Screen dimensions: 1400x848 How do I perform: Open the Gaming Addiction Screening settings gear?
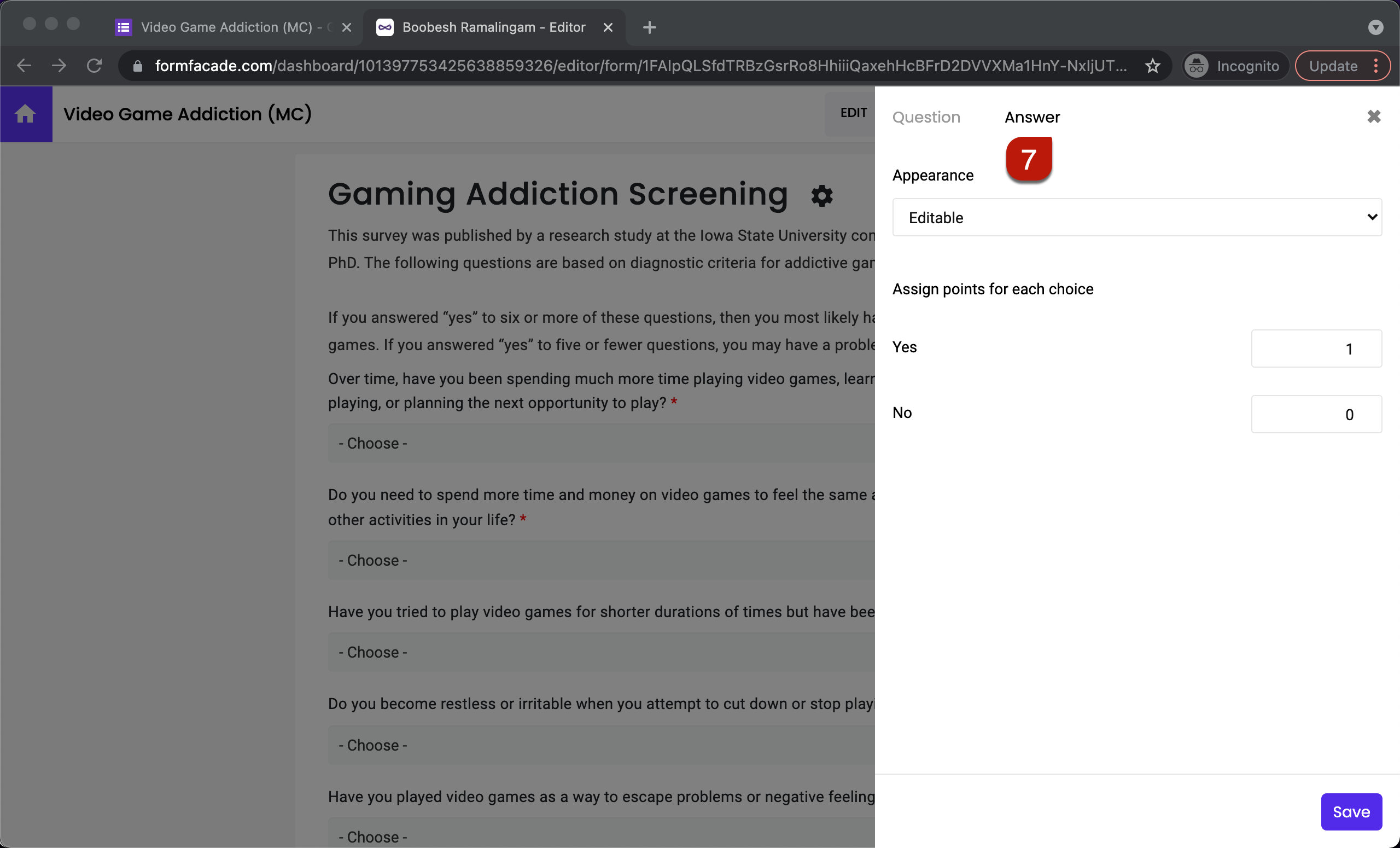tap(821, 195)
